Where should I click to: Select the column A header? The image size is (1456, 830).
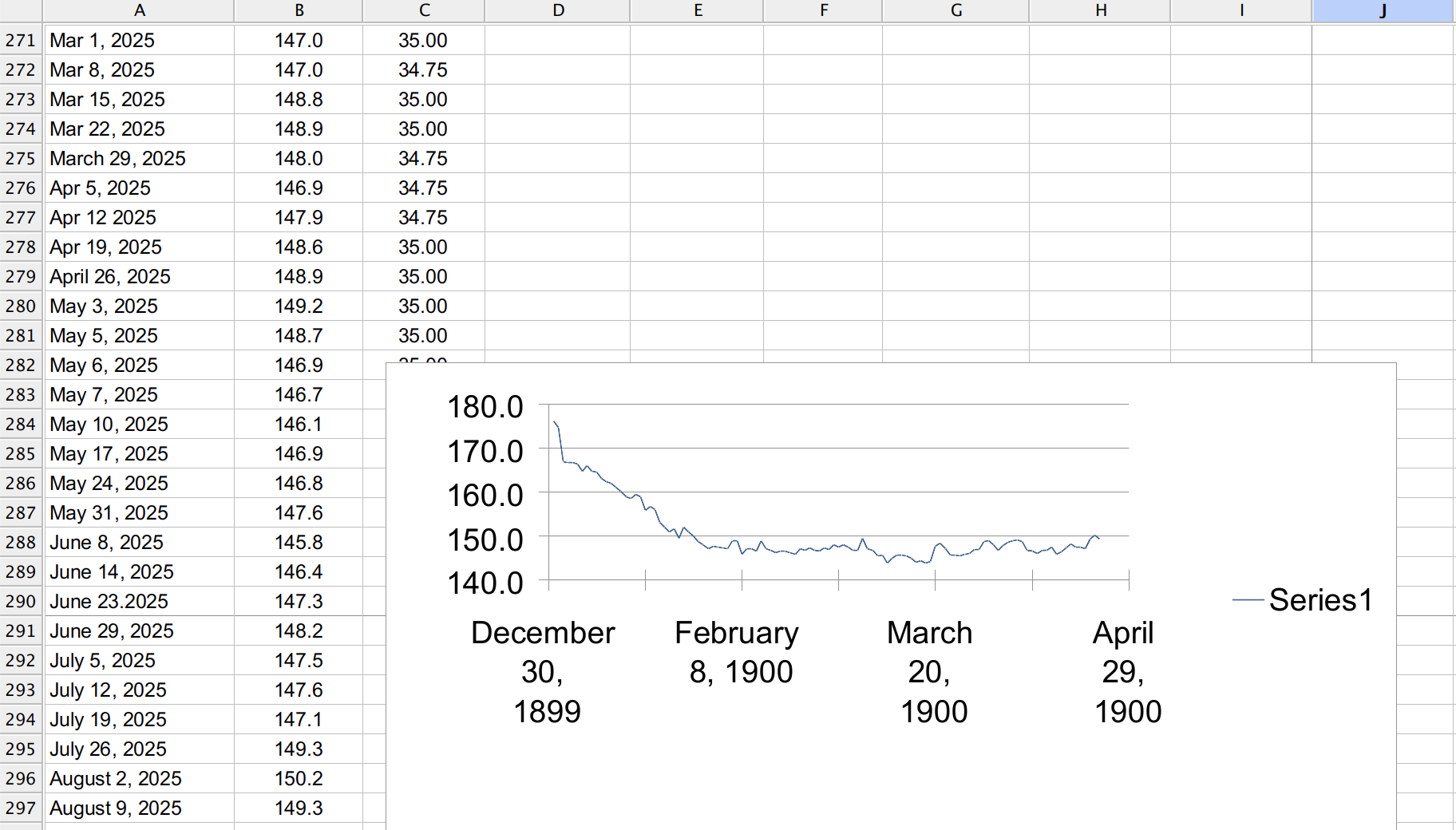[x=139, y=10]
